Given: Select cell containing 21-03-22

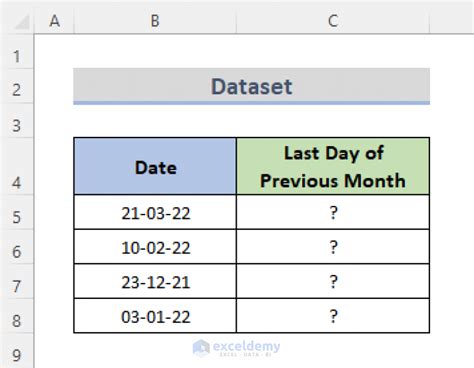Looking at the screenshot, I should coord(155,212).
